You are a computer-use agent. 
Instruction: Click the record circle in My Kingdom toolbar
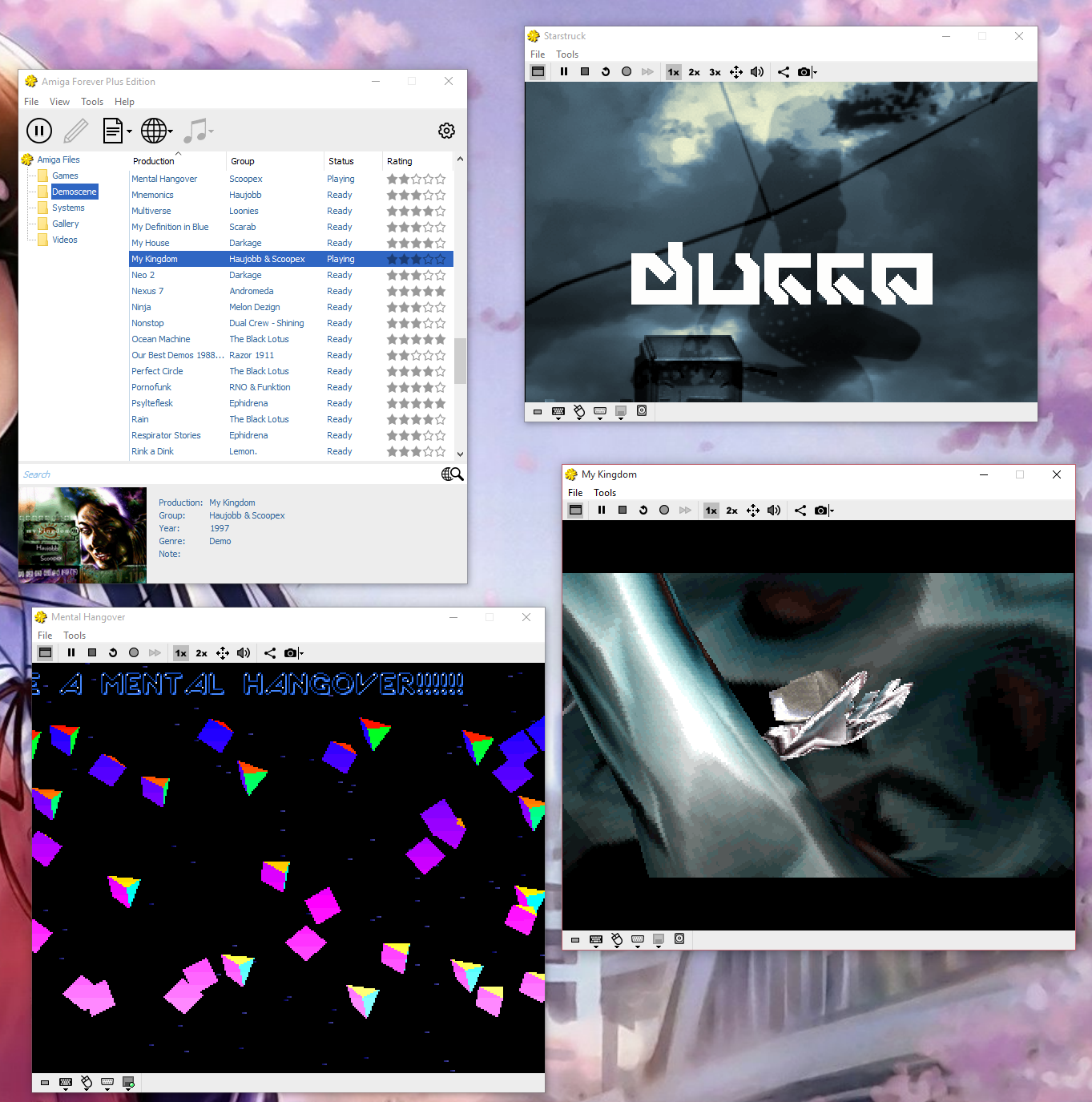click(x=664, y=510)
